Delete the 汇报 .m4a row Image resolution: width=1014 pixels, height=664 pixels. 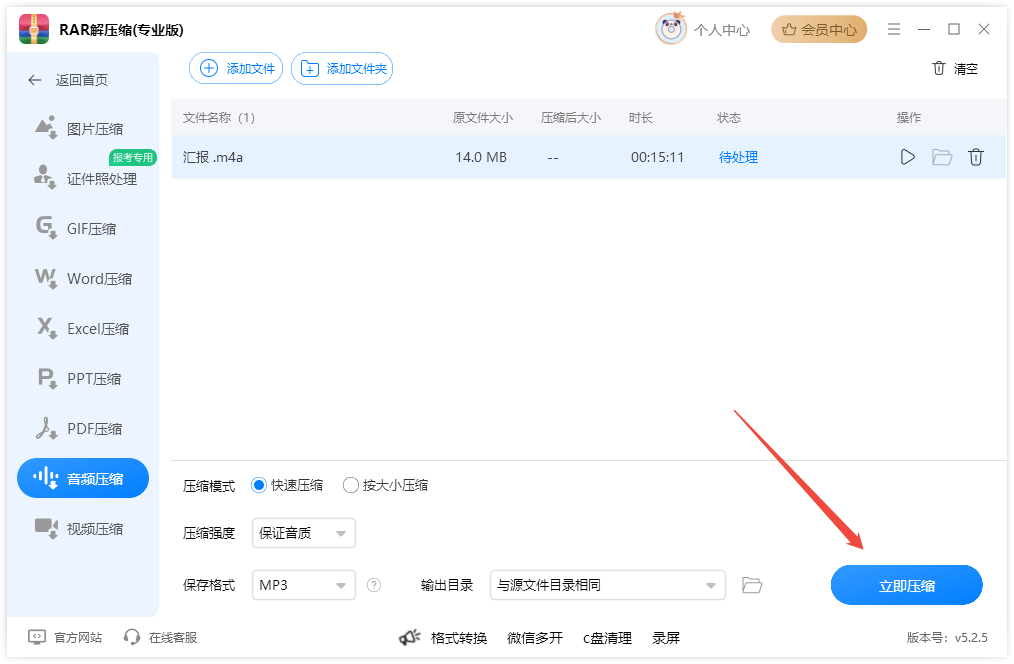(975, 157)
